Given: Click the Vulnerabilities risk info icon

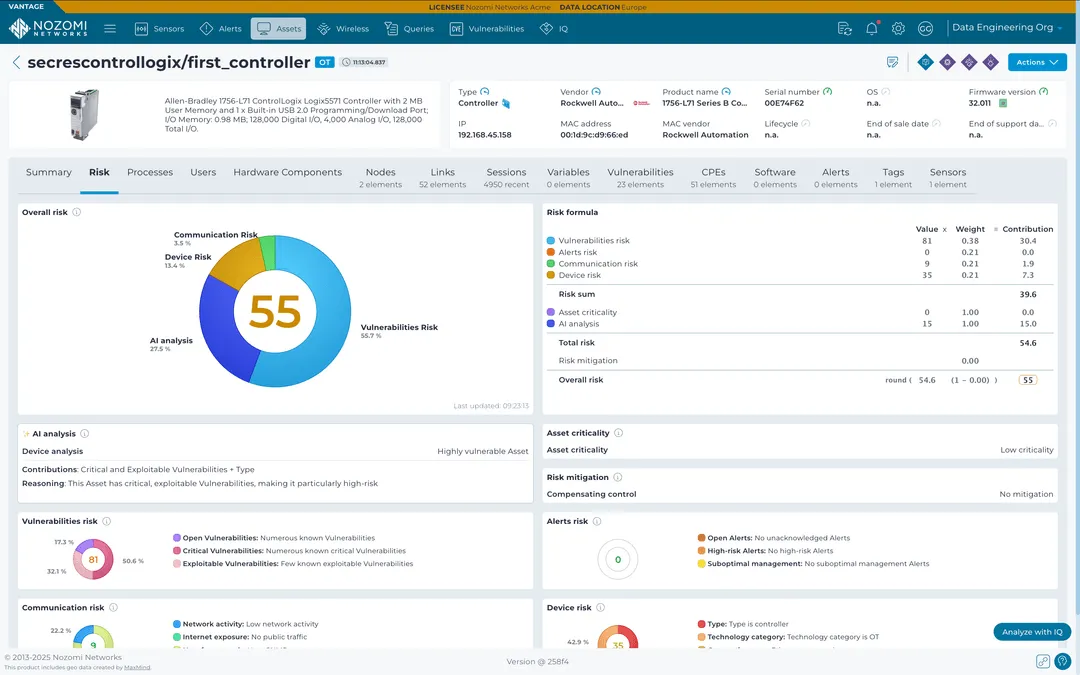Looking at the screenshot, I should (107, 521).
